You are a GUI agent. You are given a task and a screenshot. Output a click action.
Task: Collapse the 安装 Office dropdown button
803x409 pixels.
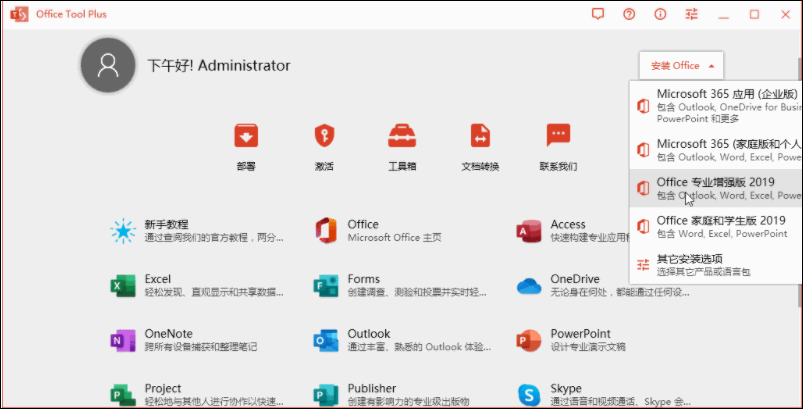(x=681, y=66)
